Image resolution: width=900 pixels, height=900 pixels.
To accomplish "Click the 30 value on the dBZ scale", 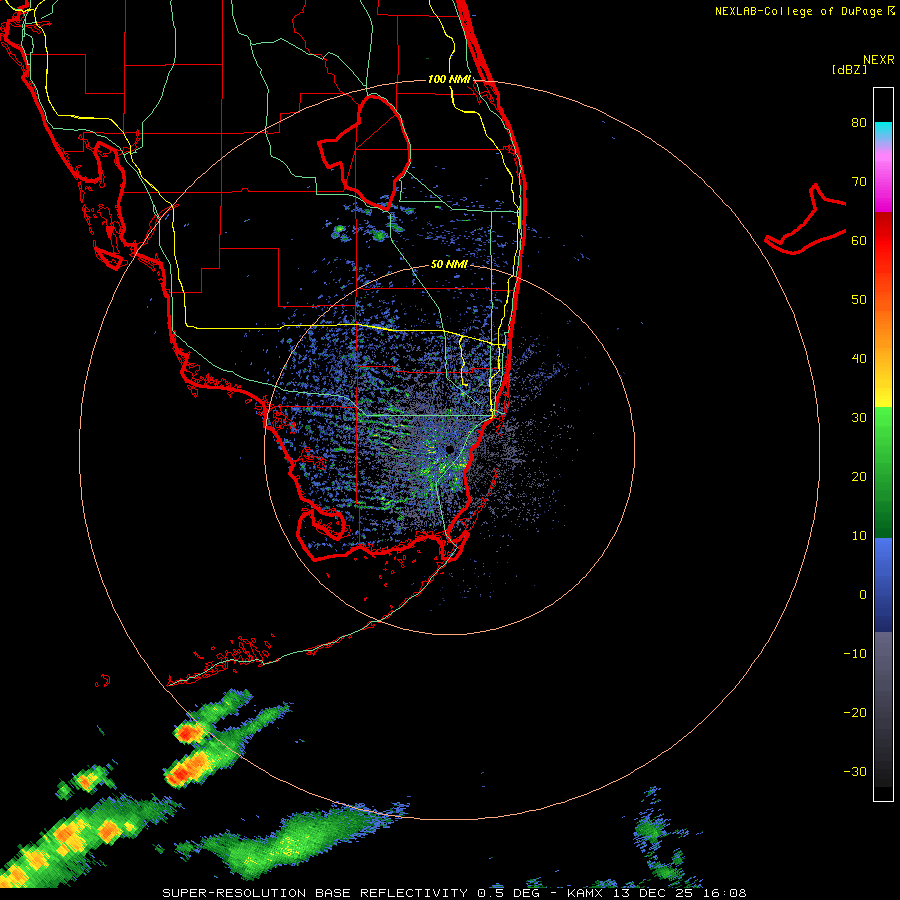I will pos(859,418).
